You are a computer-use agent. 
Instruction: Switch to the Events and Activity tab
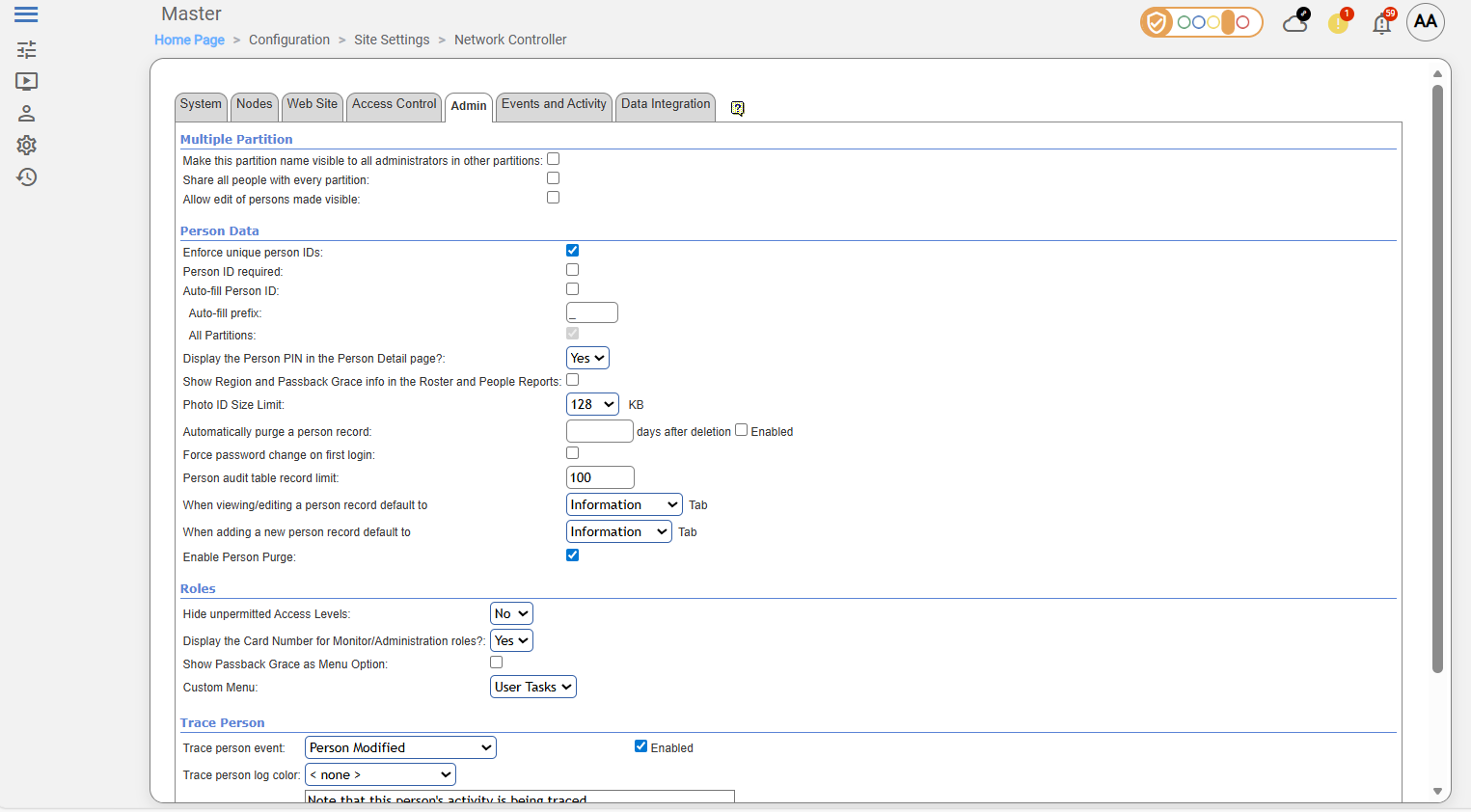tap(554, 104)
